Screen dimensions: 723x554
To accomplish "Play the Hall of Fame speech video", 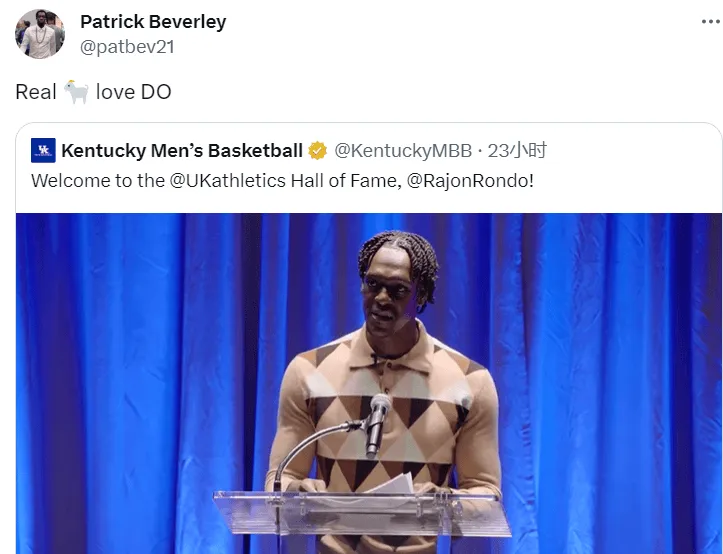I will (369, 383).
